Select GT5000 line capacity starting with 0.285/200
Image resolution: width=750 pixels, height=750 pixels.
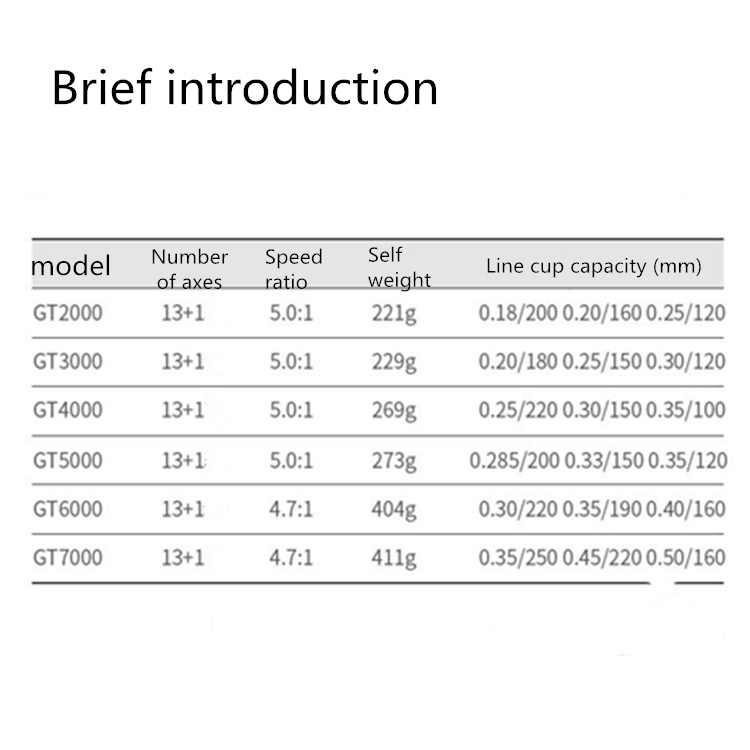coord(597,460)
